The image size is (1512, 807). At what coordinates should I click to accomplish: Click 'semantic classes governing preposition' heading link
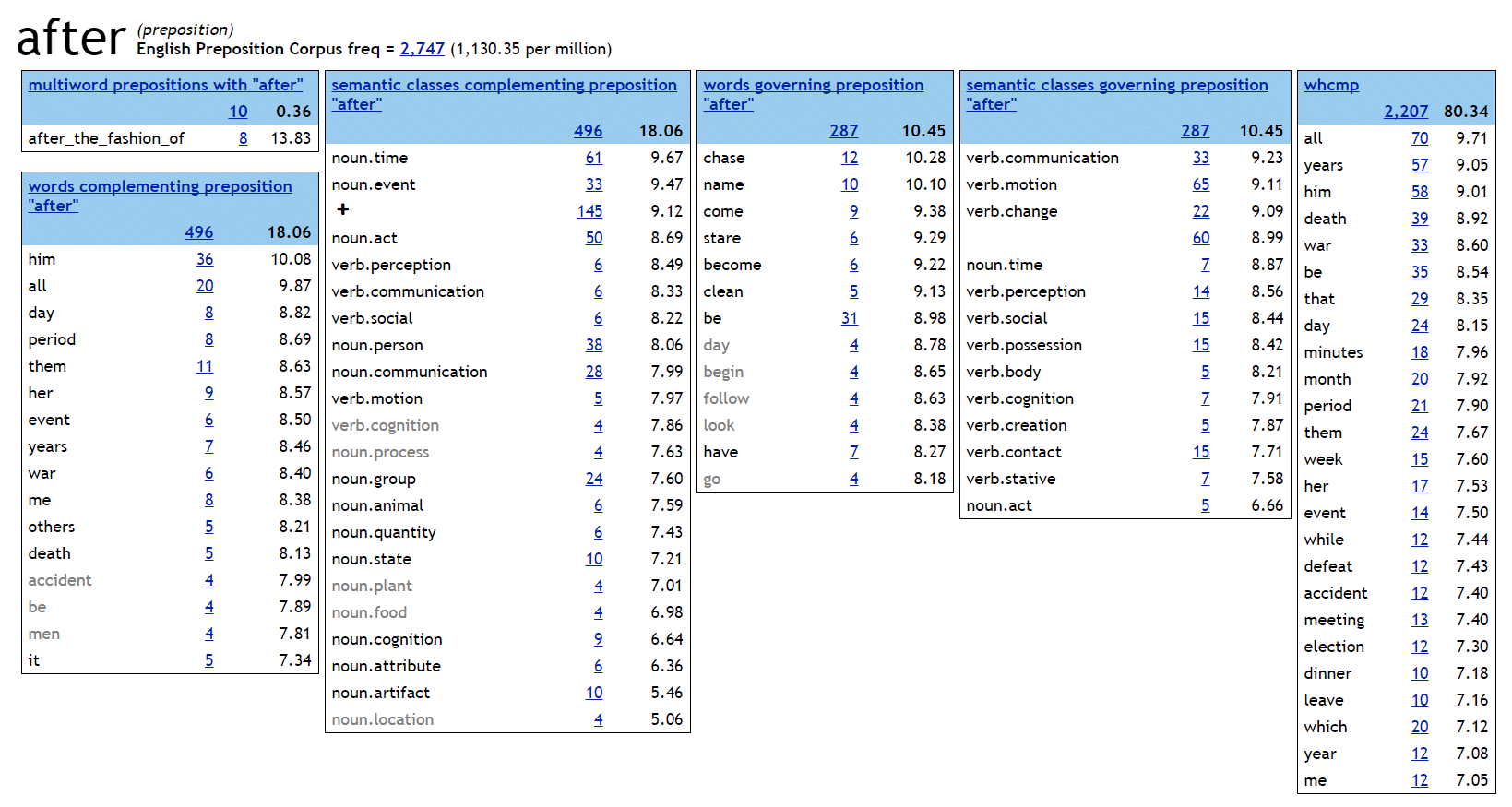[1116, 85]
